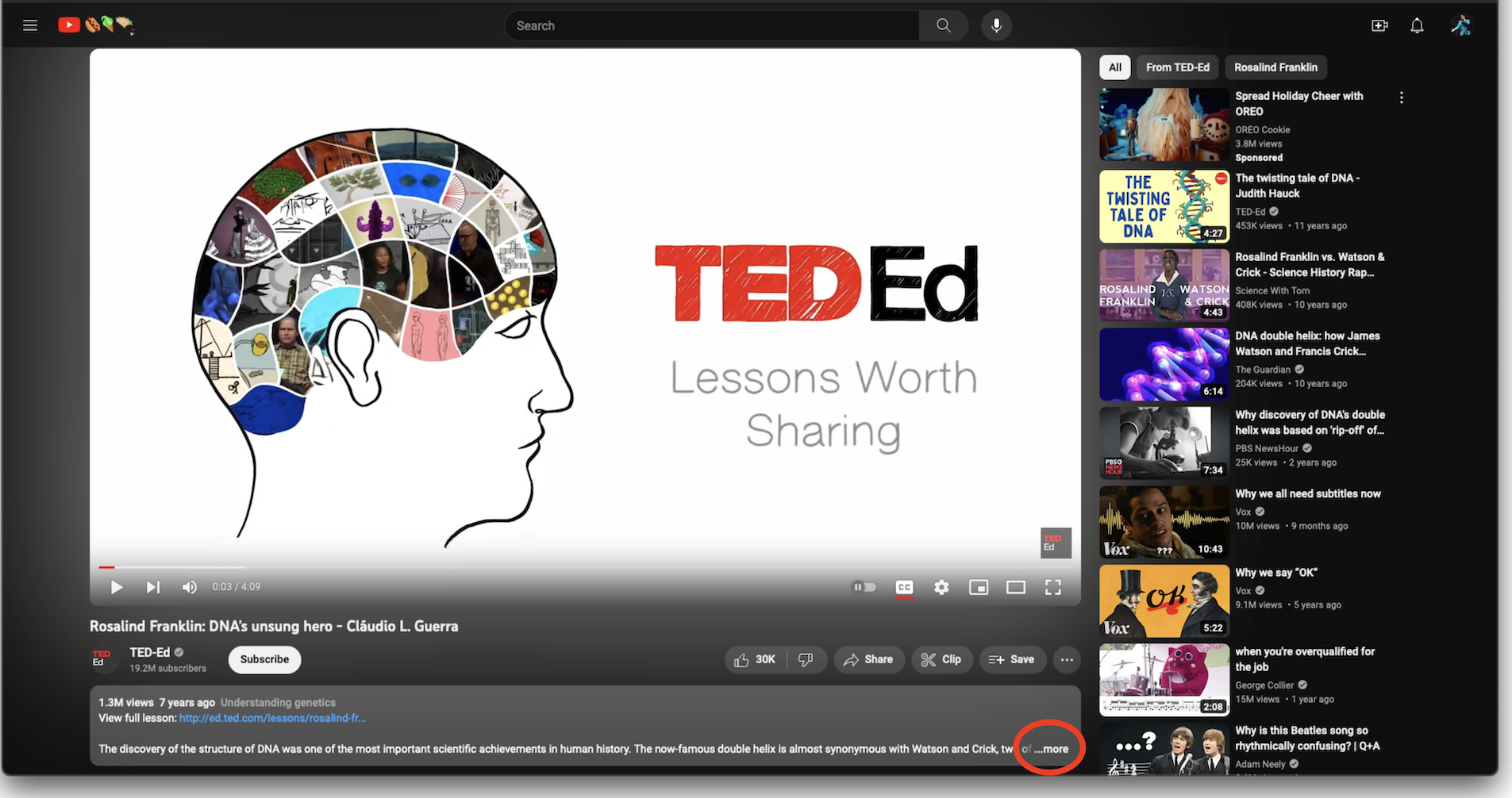1512x798 pixels.
Task: Select the From TED-Ed filter chip
Action: 1178,67
